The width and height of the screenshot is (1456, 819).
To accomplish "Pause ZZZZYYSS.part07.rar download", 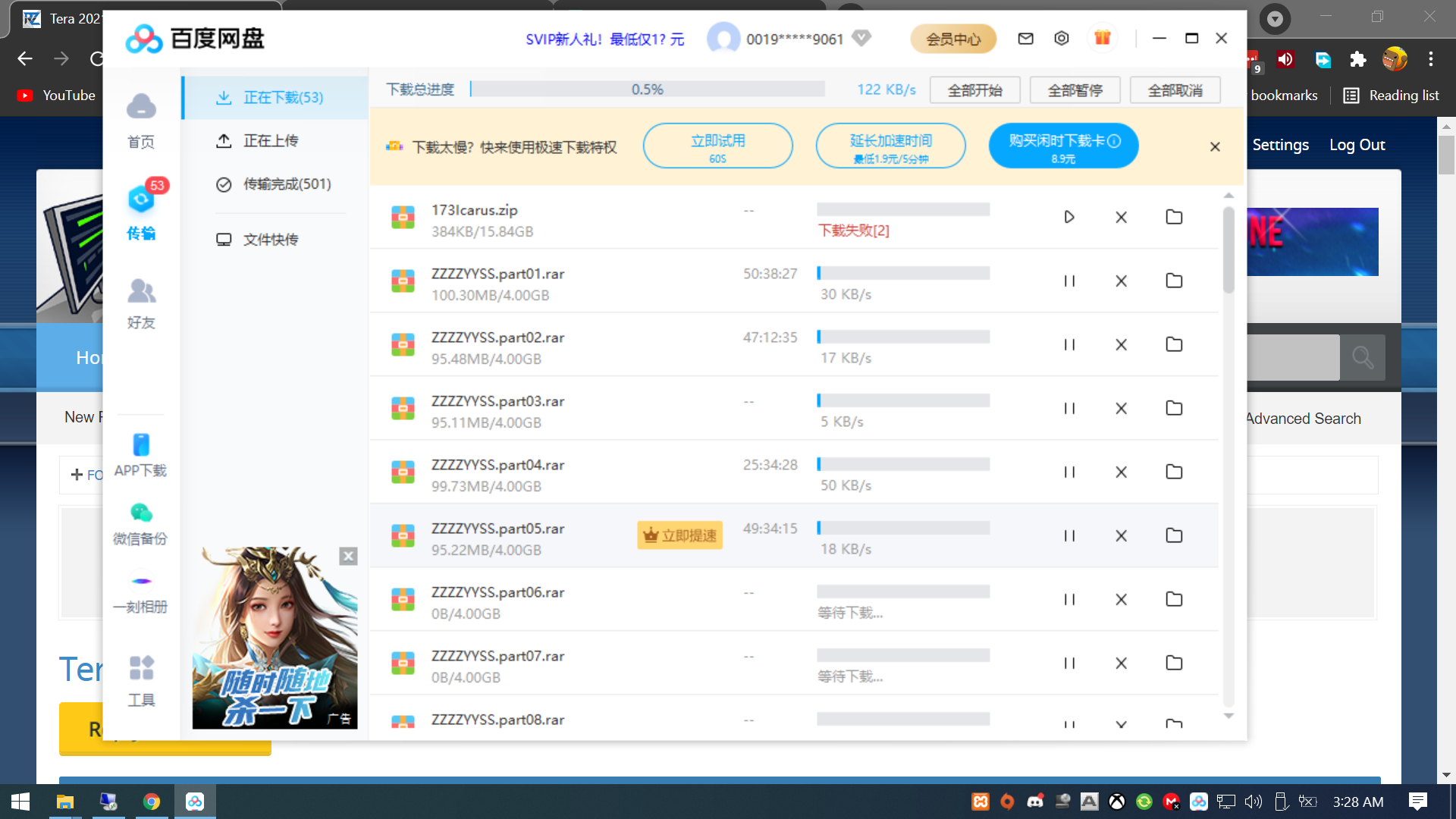I will coord(1069,664).
